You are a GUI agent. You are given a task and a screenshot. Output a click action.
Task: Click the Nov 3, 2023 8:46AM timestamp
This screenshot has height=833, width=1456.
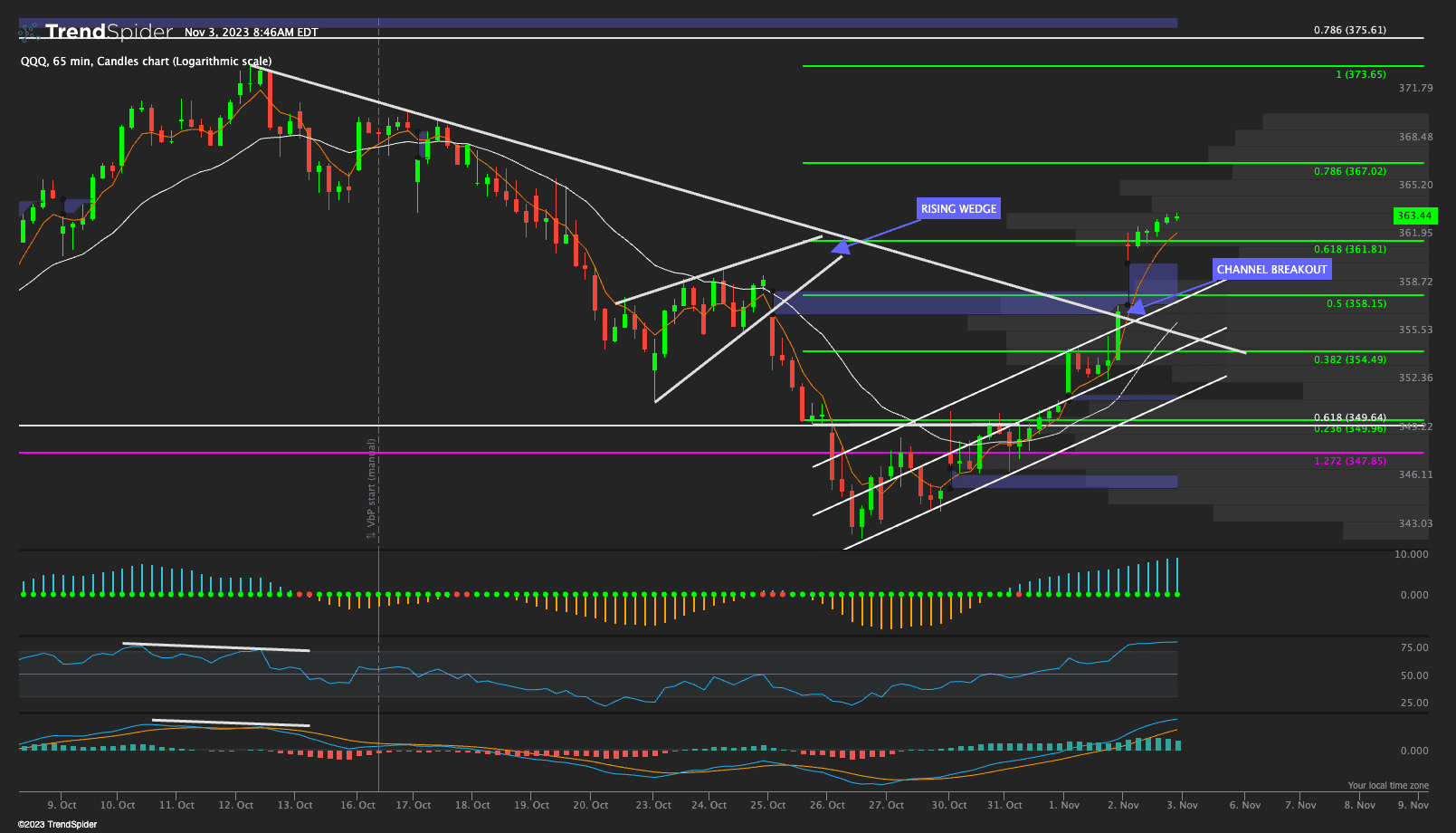click(251, 33)
